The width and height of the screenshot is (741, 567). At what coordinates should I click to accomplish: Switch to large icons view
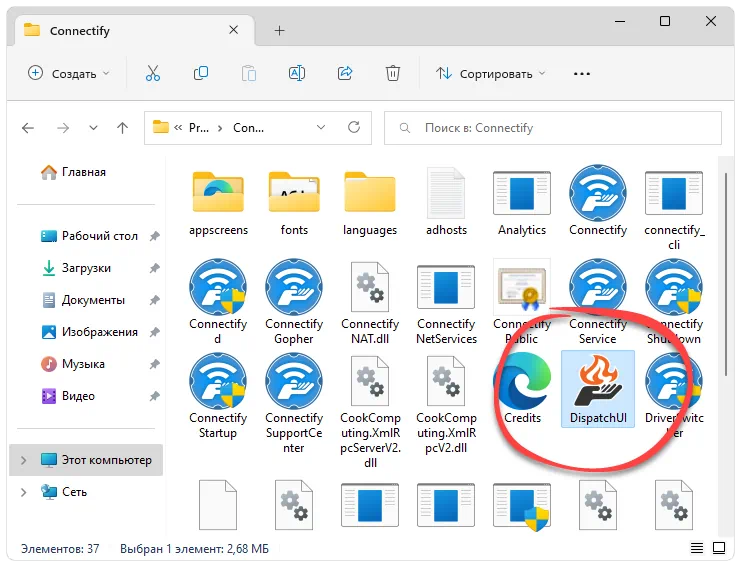(719, 548)
